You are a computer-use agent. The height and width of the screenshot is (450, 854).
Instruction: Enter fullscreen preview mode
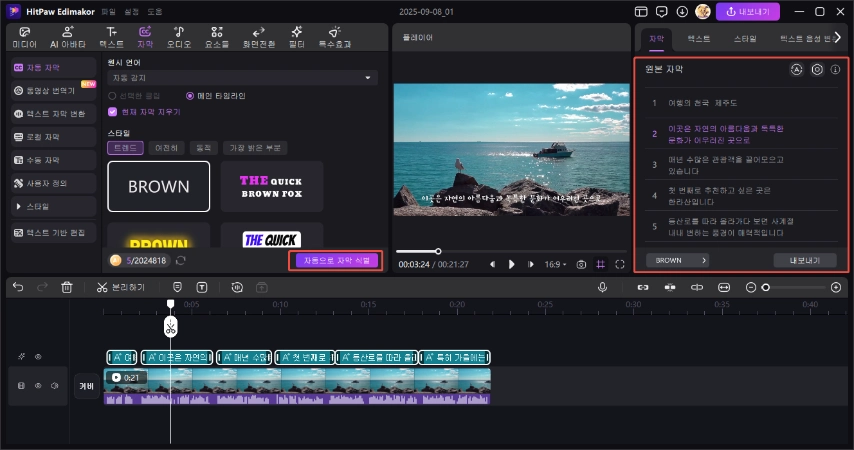[x=620, y=264]
